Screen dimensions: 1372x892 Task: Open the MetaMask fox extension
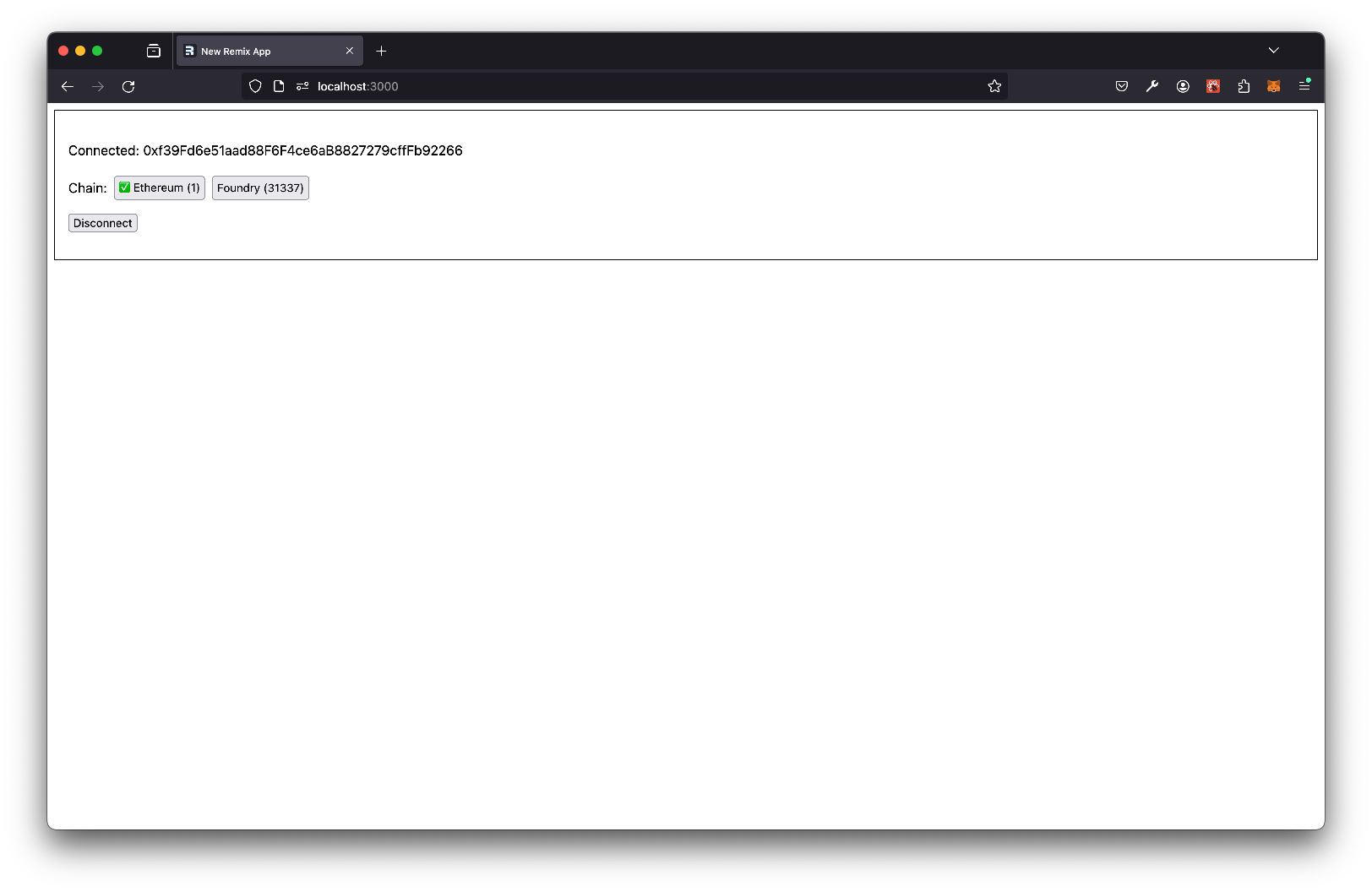click(x=1274, y=86)
